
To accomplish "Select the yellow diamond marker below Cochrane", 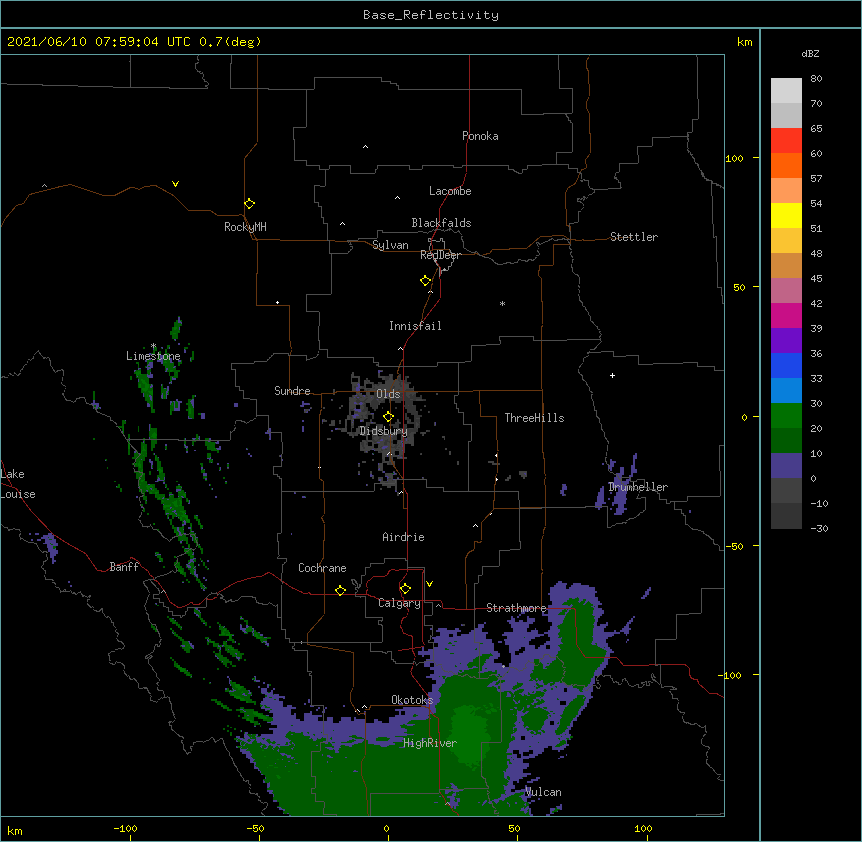I will tap(340, 590).
